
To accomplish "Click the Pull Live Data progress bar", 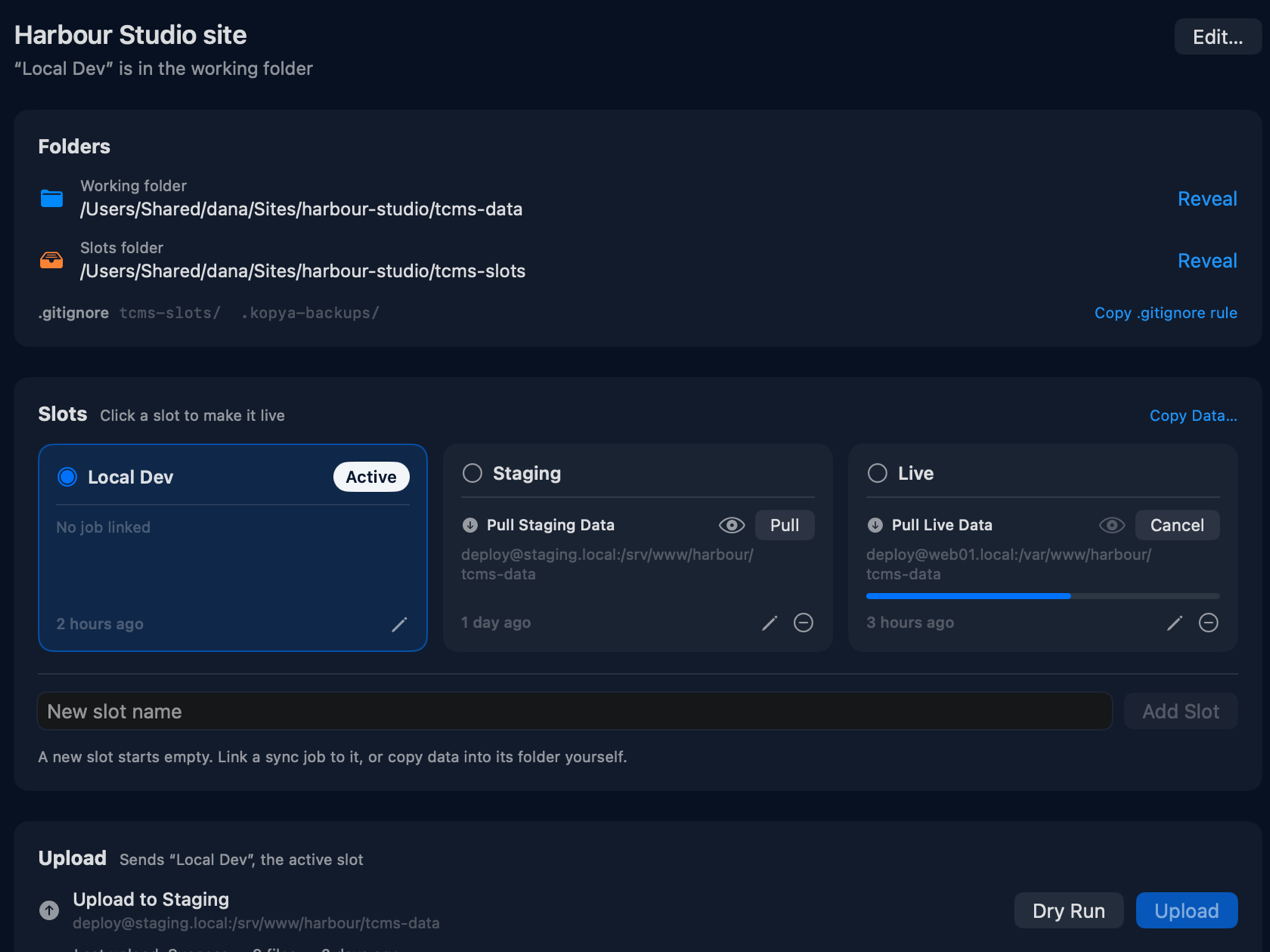I will 1043,596.
